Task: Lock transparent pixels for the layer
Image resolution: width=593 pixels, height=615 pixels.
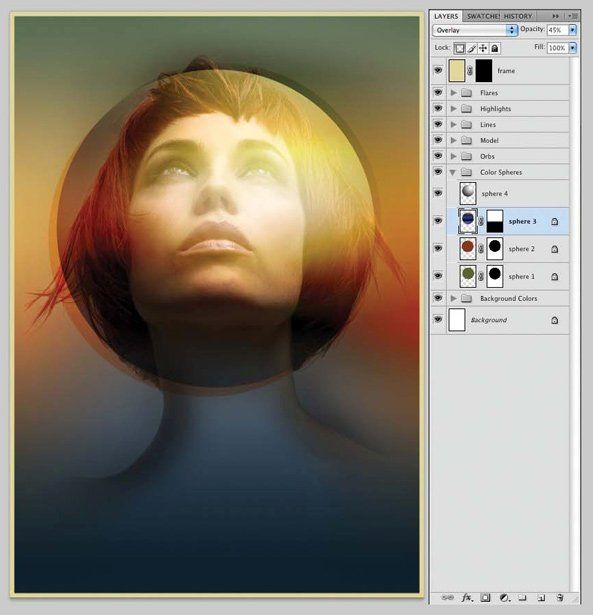Action: pos(459,48)
